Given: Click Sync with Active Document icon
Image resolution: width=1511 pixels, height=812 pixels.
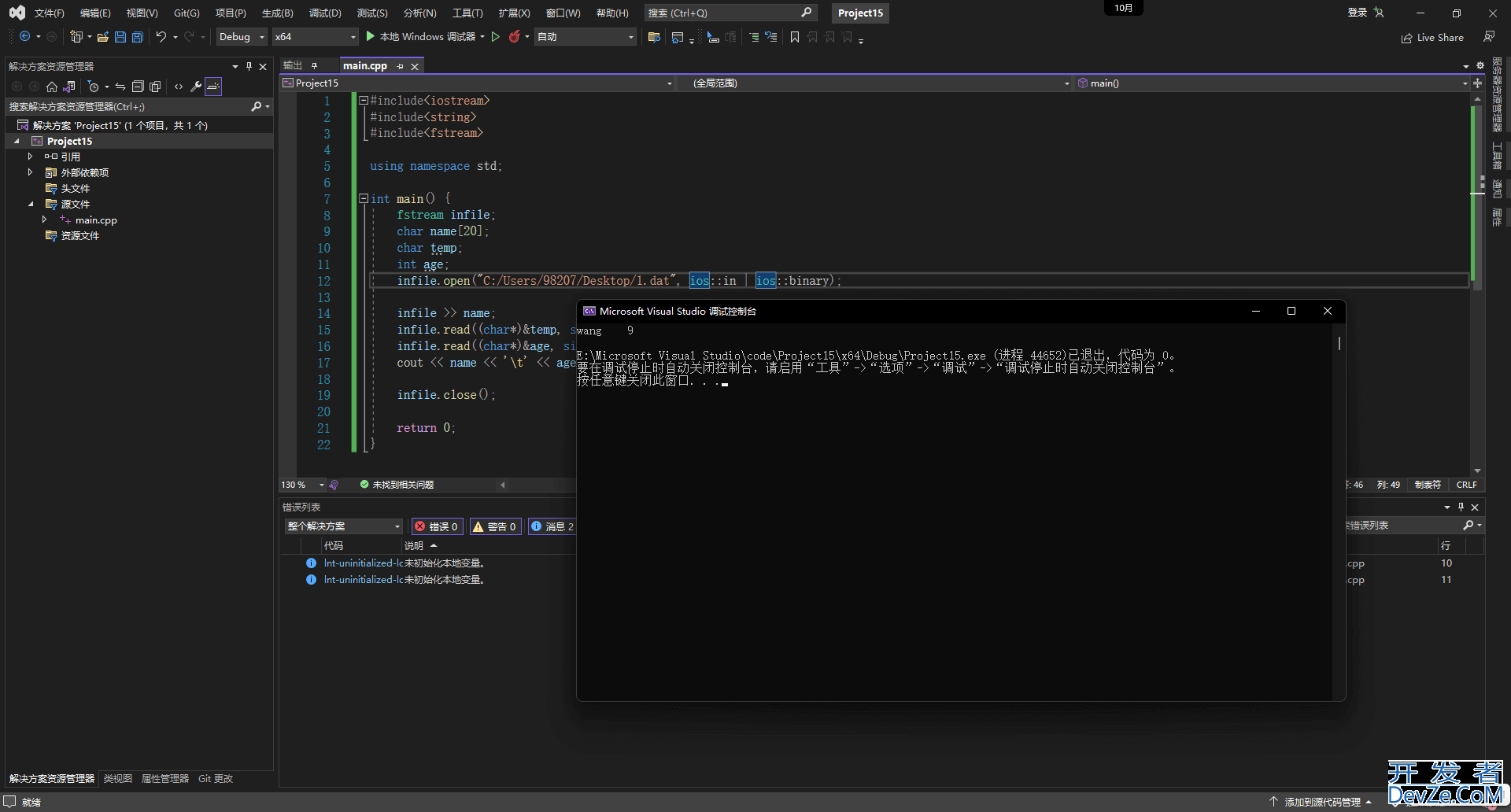Looking at the screenshot, I should point(120,87).
